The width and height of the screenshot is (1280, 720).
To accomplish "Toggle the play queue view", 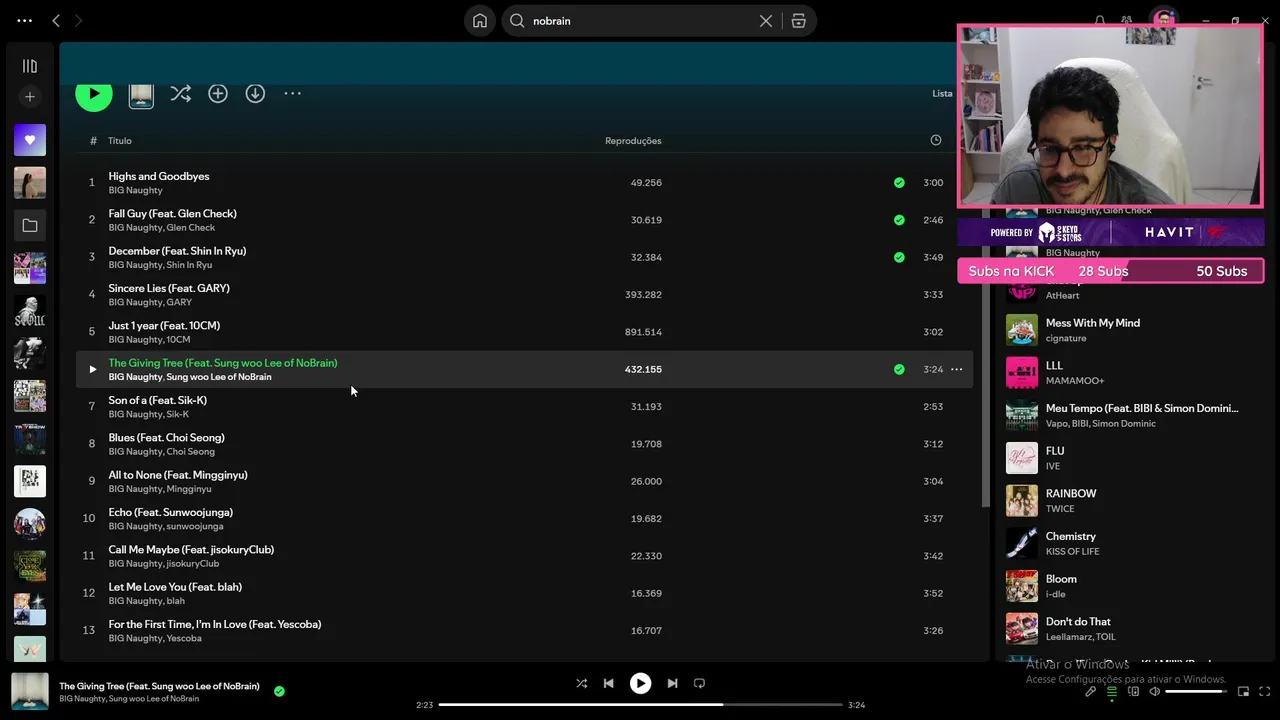I will click(x=1111, y=691).
